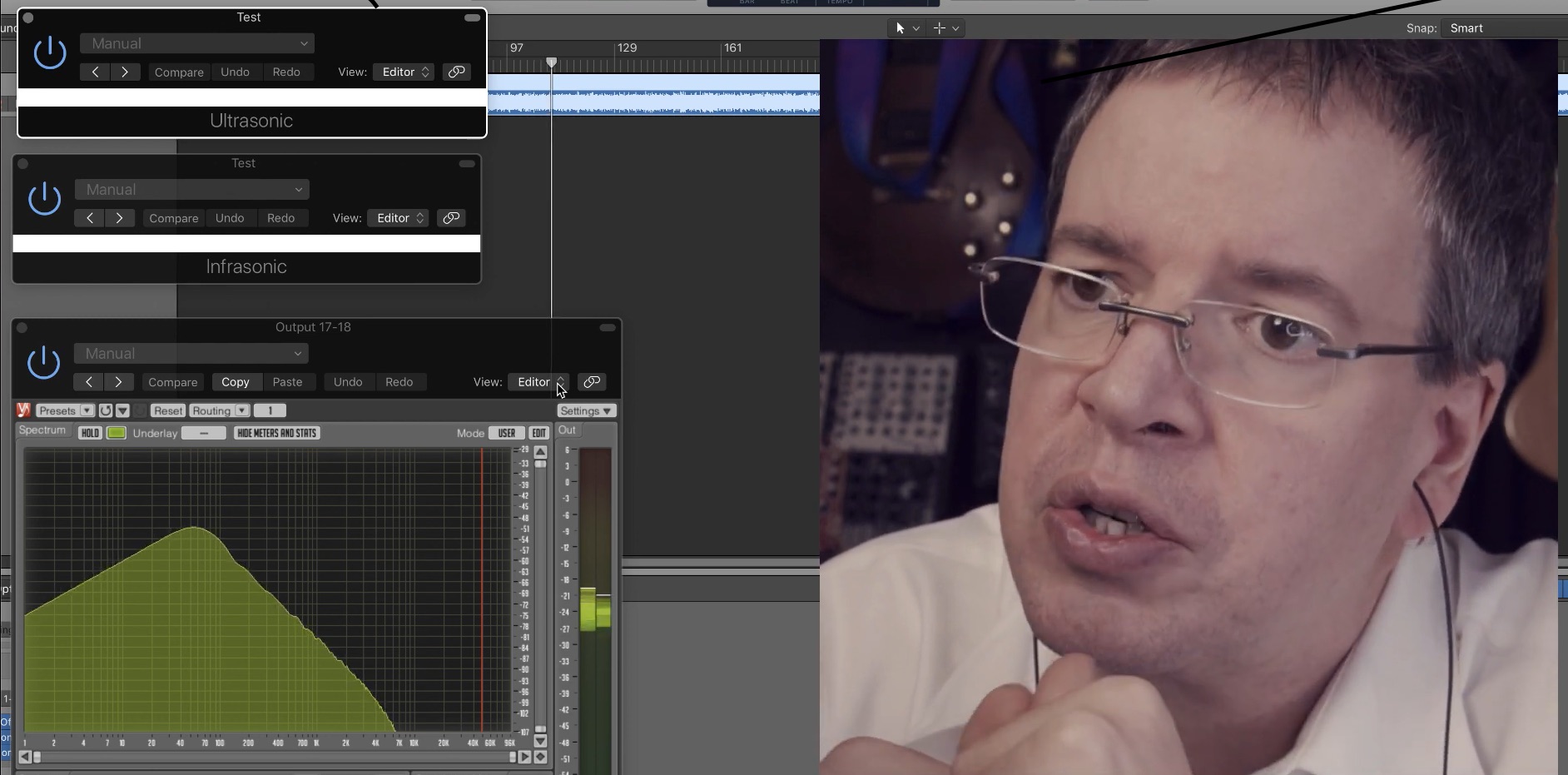Open the Routing dropdown arrow
Viewport: 1568px width, 775px height.
pyautogui.click(x=241, y=410)
